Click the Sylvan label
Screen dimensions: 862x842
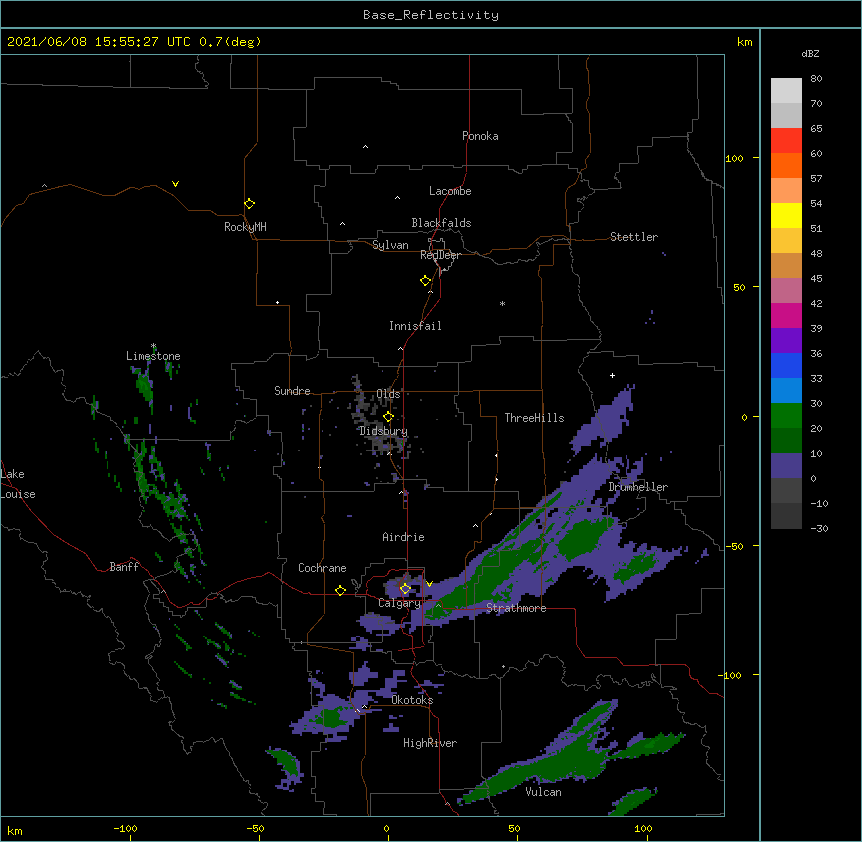coord(390,245)
